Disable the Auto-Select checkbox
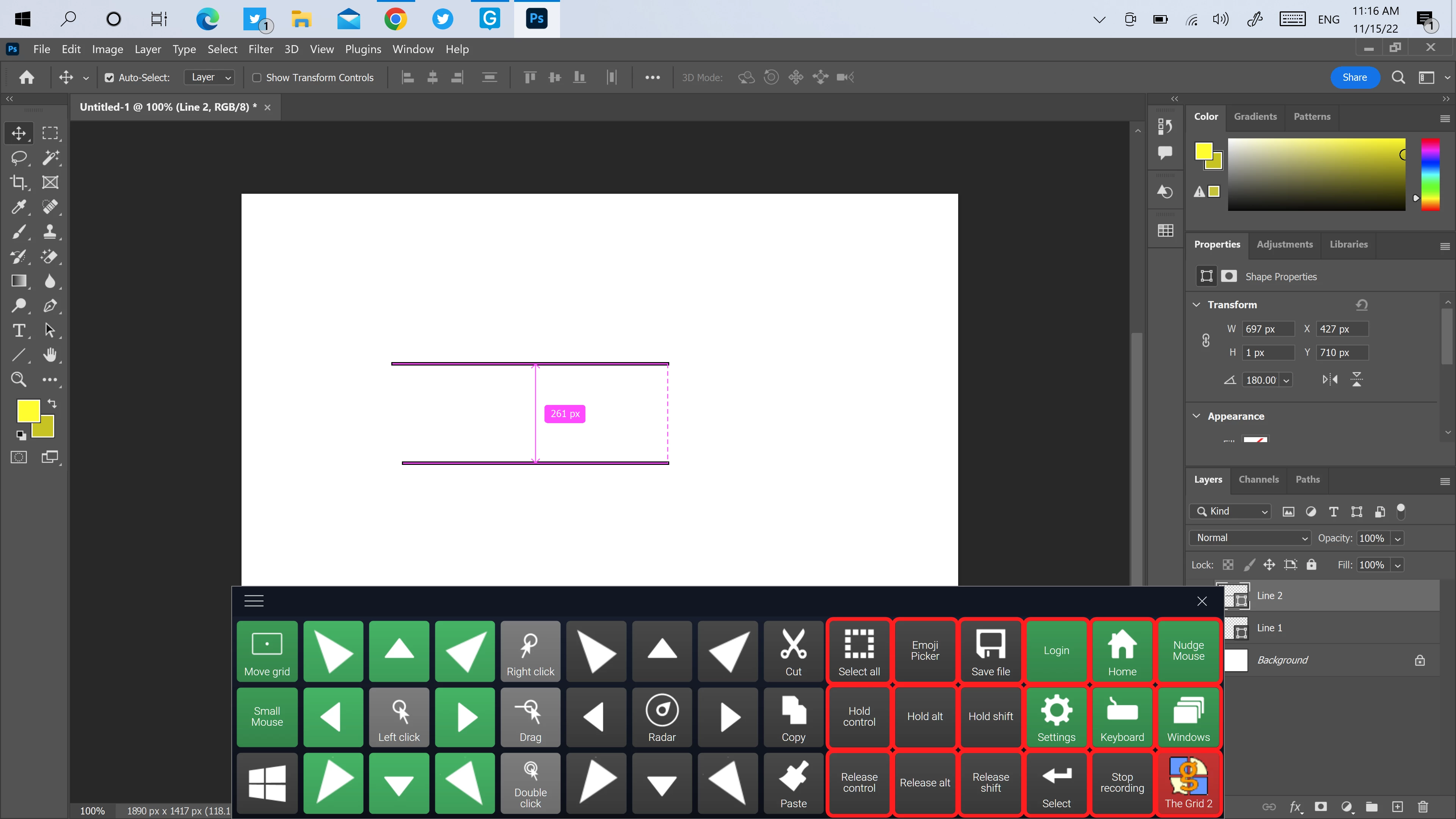Screen dimensions: 1456x819 point(110,77)
